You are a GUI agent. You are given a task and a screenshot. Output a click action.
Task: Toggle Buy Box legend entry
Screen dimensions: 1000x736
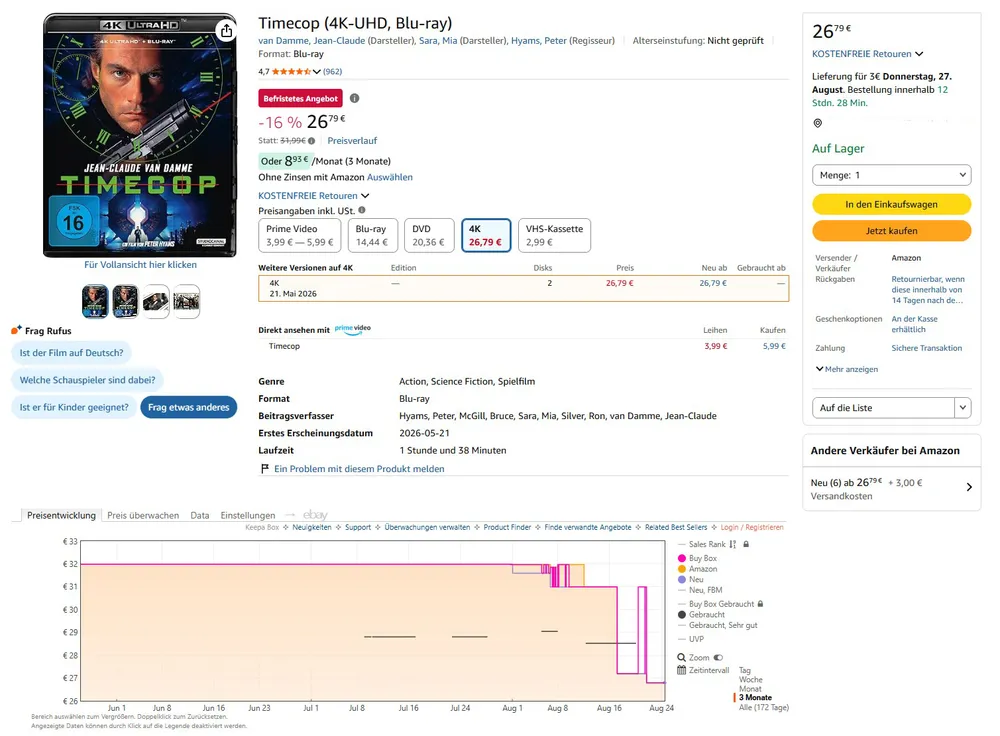click(x=696, y=558)
